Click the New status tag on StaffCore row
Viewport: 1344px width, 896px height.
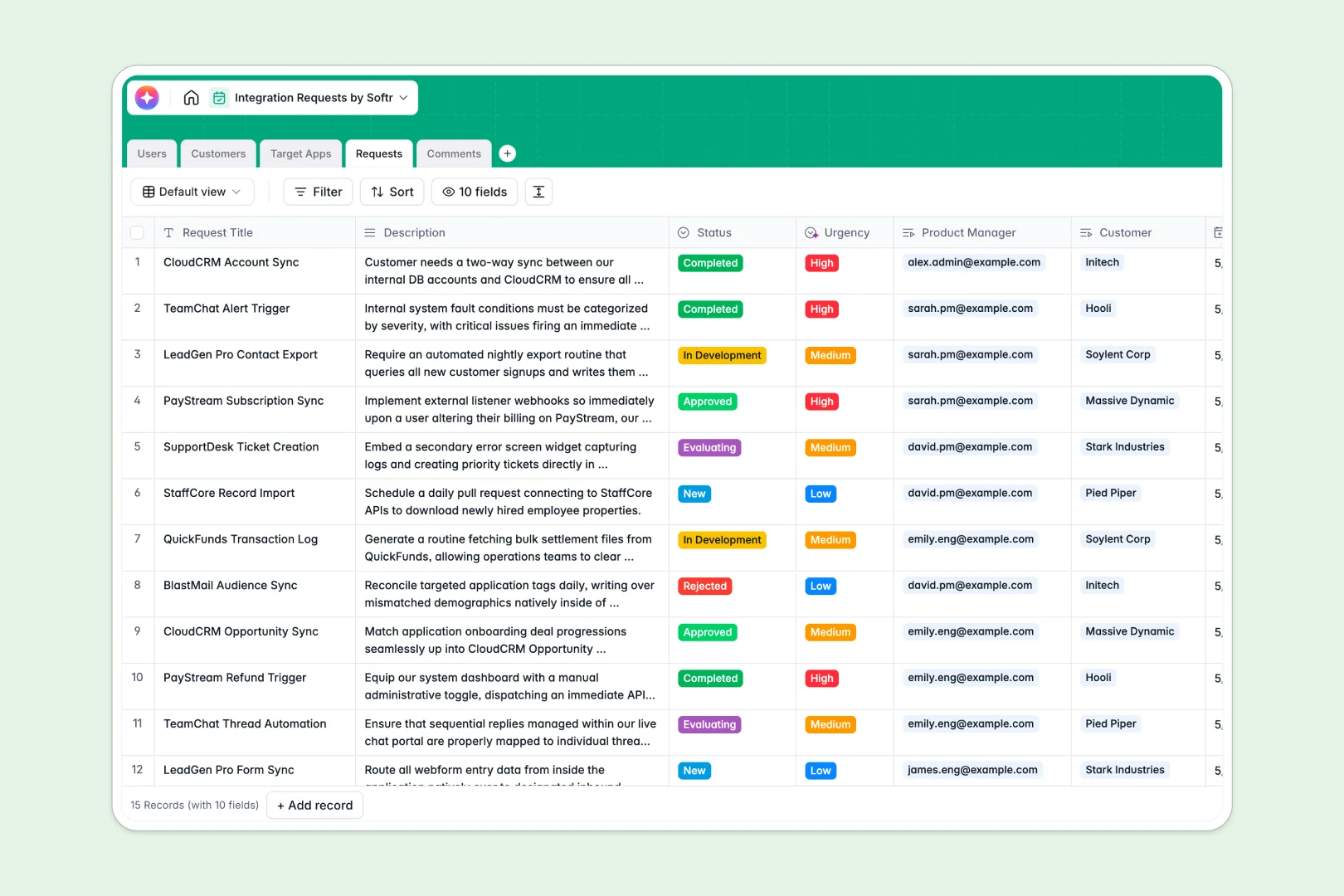click(x=694, y=494)
